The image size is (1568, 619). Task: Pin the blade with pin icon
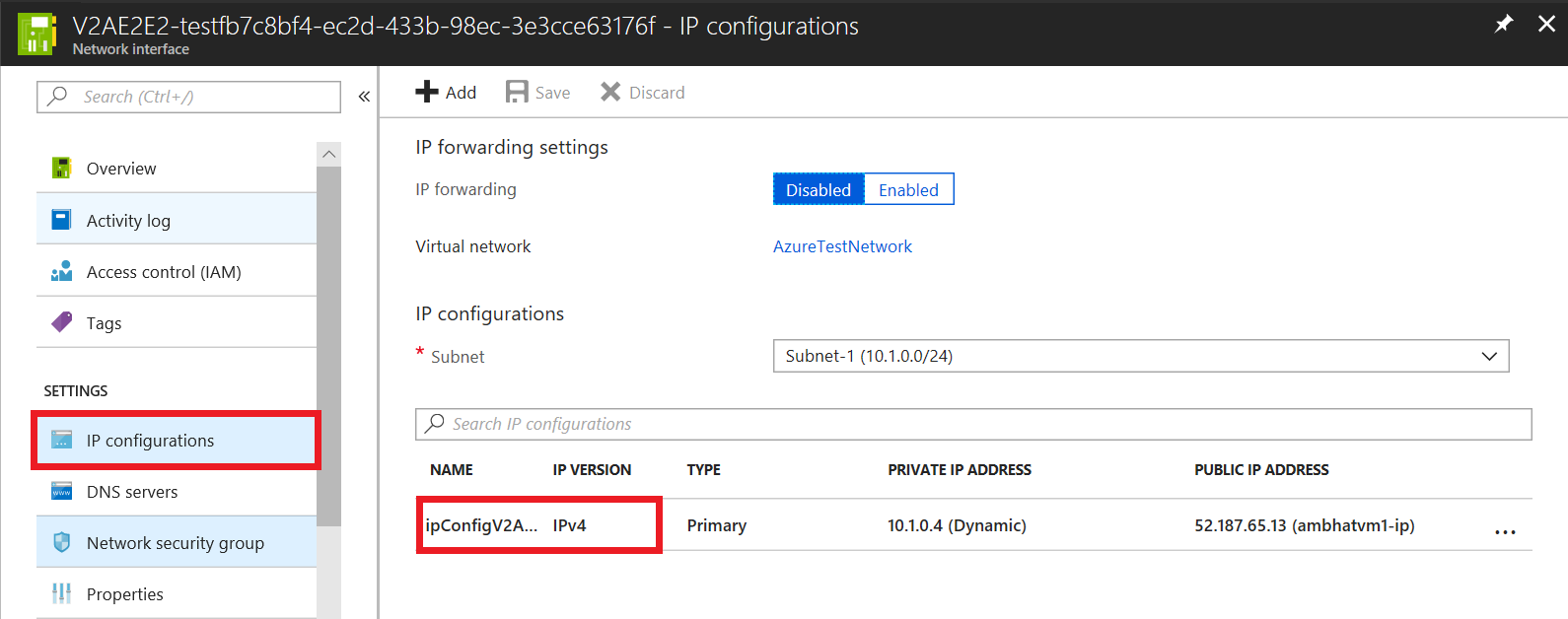point(1504,24)
